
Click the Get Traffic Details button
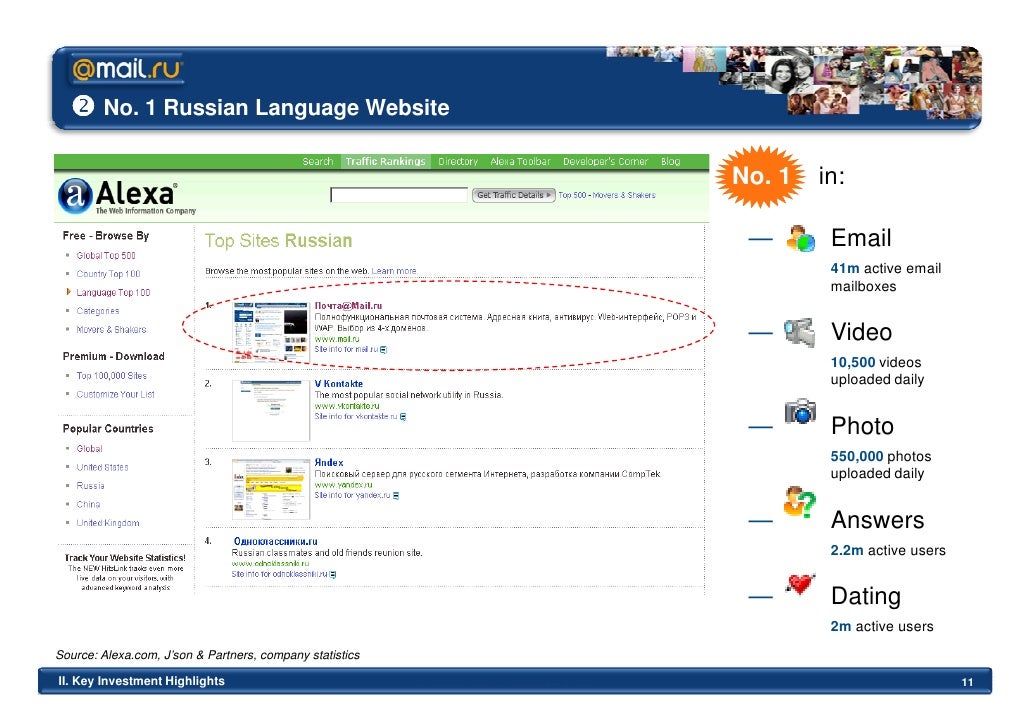[514, 195]
